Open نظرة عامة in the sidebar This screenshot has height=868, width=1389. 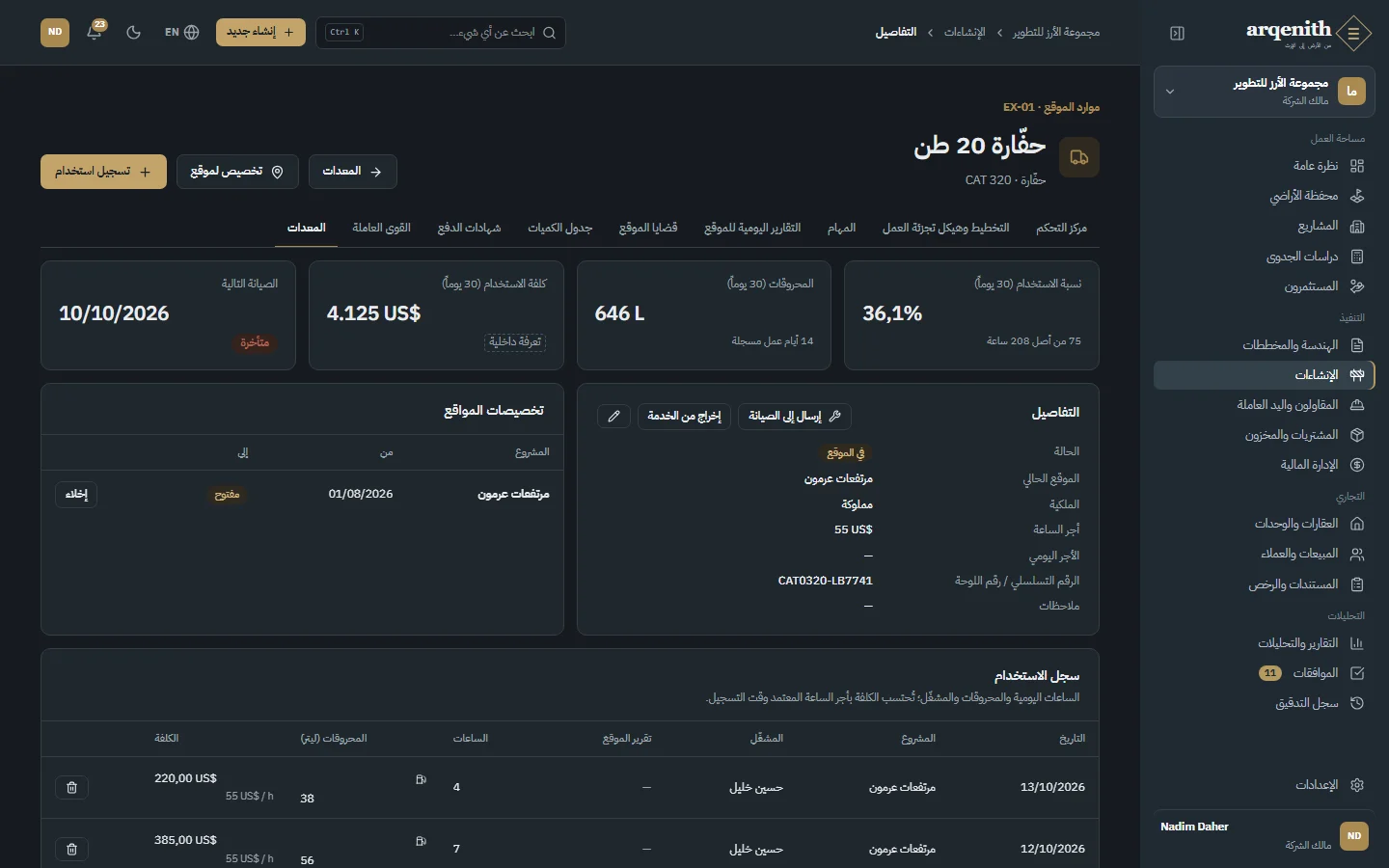tap(1264, 166)
